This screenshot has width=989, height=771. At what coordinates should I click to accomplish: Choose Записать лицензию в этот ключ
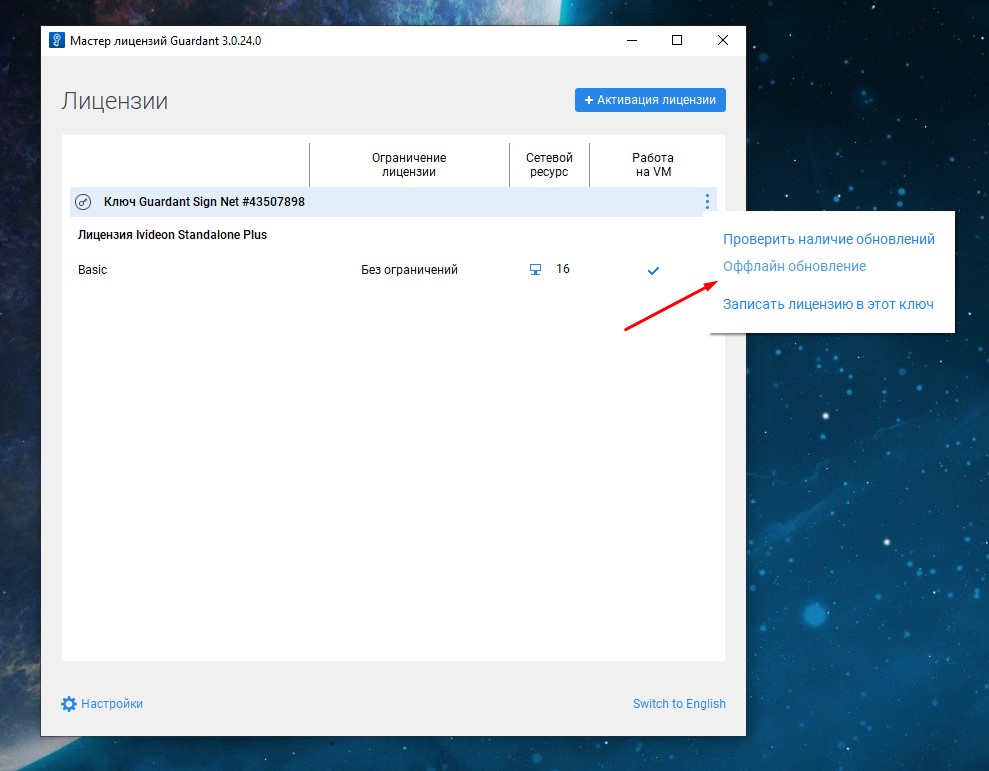(828, 304)
